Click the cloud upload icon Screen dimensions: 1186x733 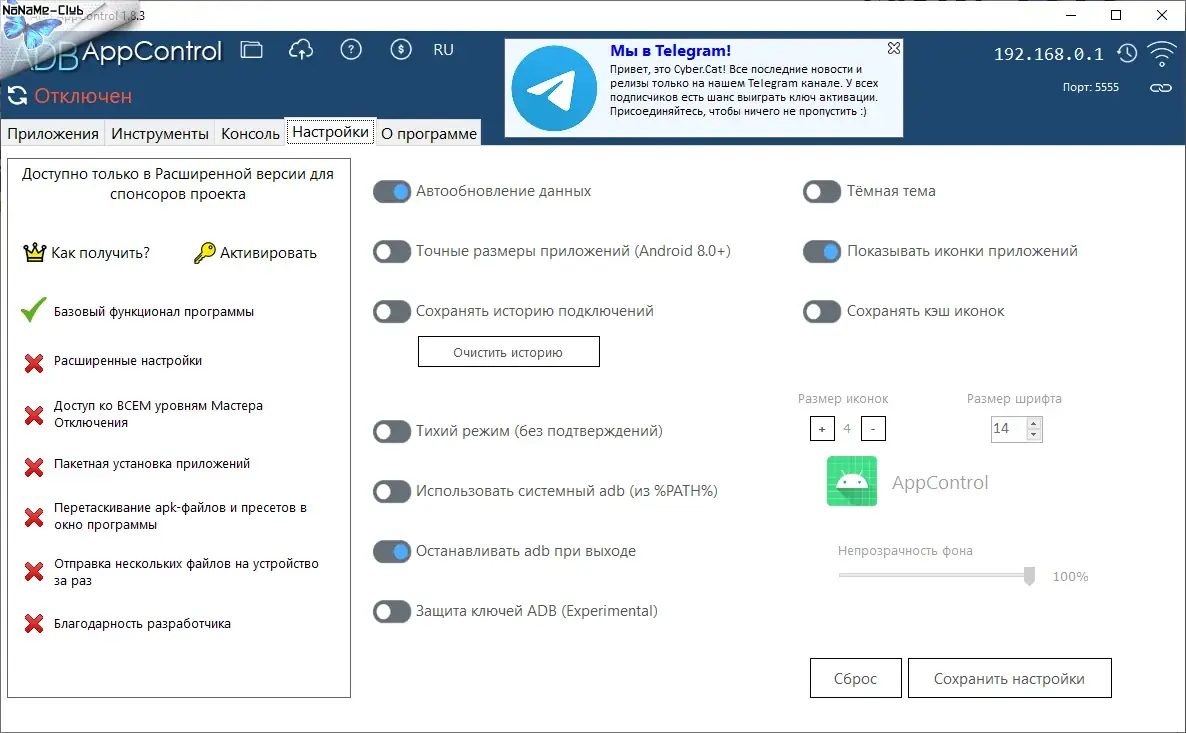click(301, 50)
